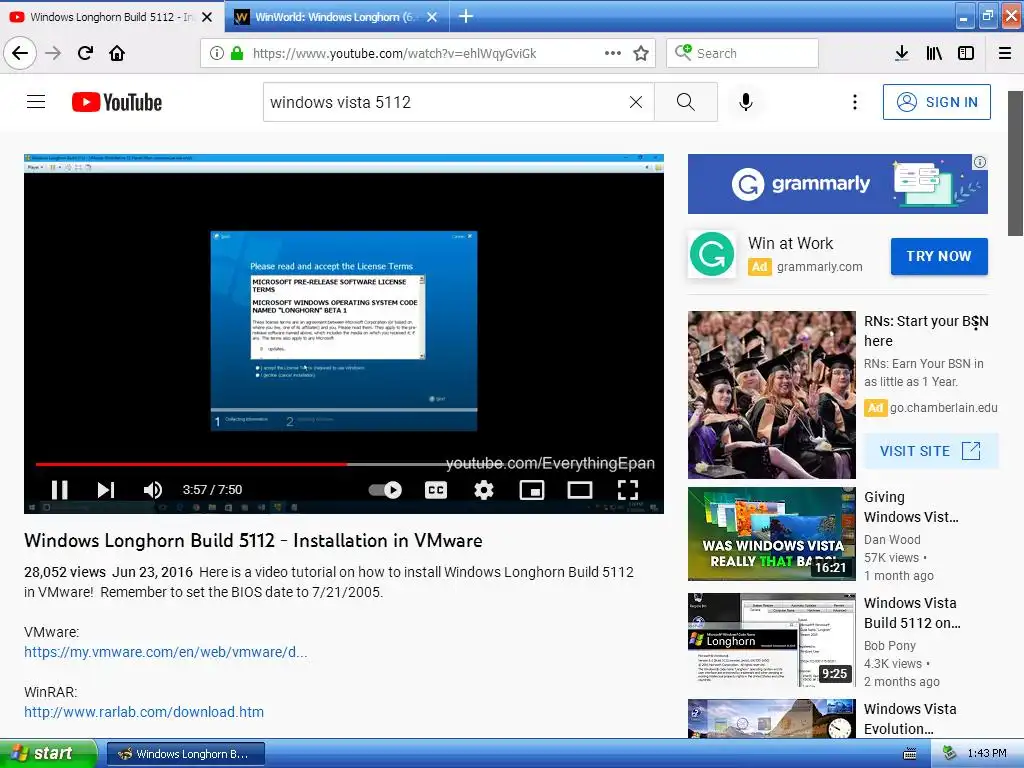Open Windows Vista Build 5112 video thumbnail
1024x768 pixels.
pyautogui.click(x=771, y=639)
